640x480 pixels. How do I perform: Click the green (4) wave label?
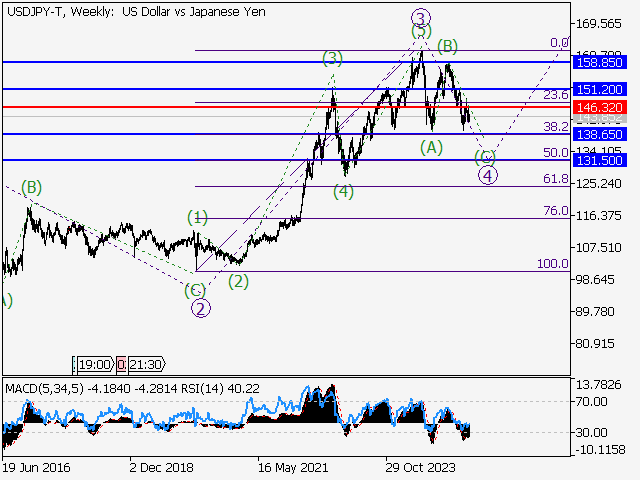coord(344,191)
